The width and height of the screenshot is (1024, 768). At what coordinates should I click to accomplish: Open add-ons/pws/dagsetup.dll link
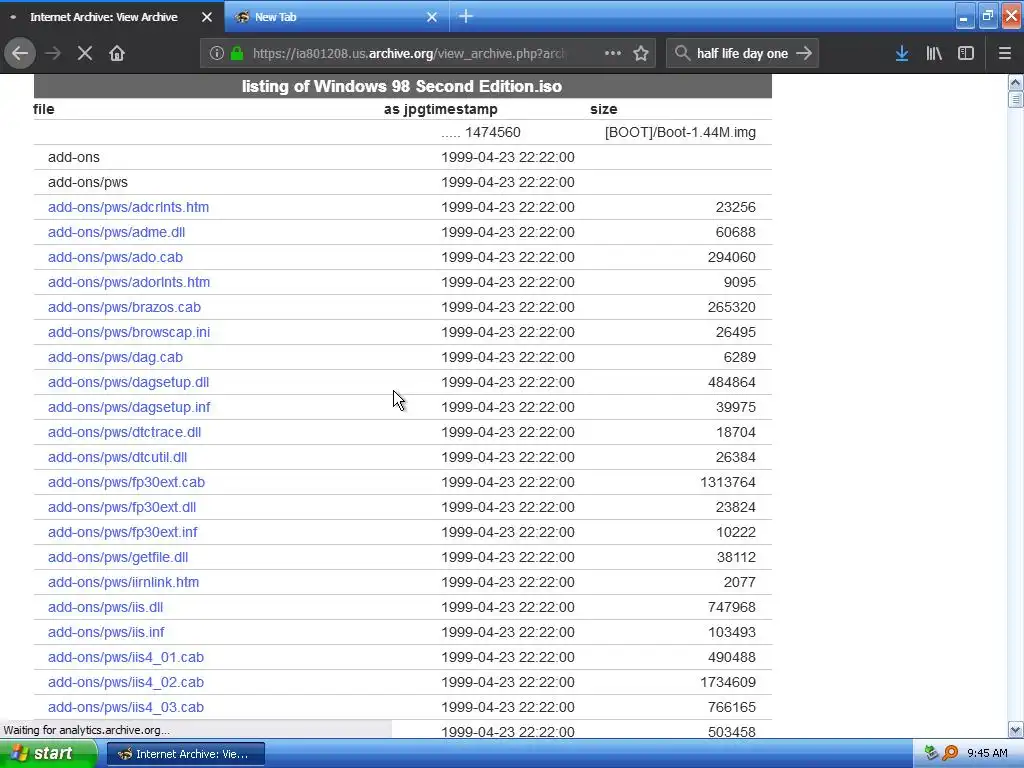[x=128, y=382]
